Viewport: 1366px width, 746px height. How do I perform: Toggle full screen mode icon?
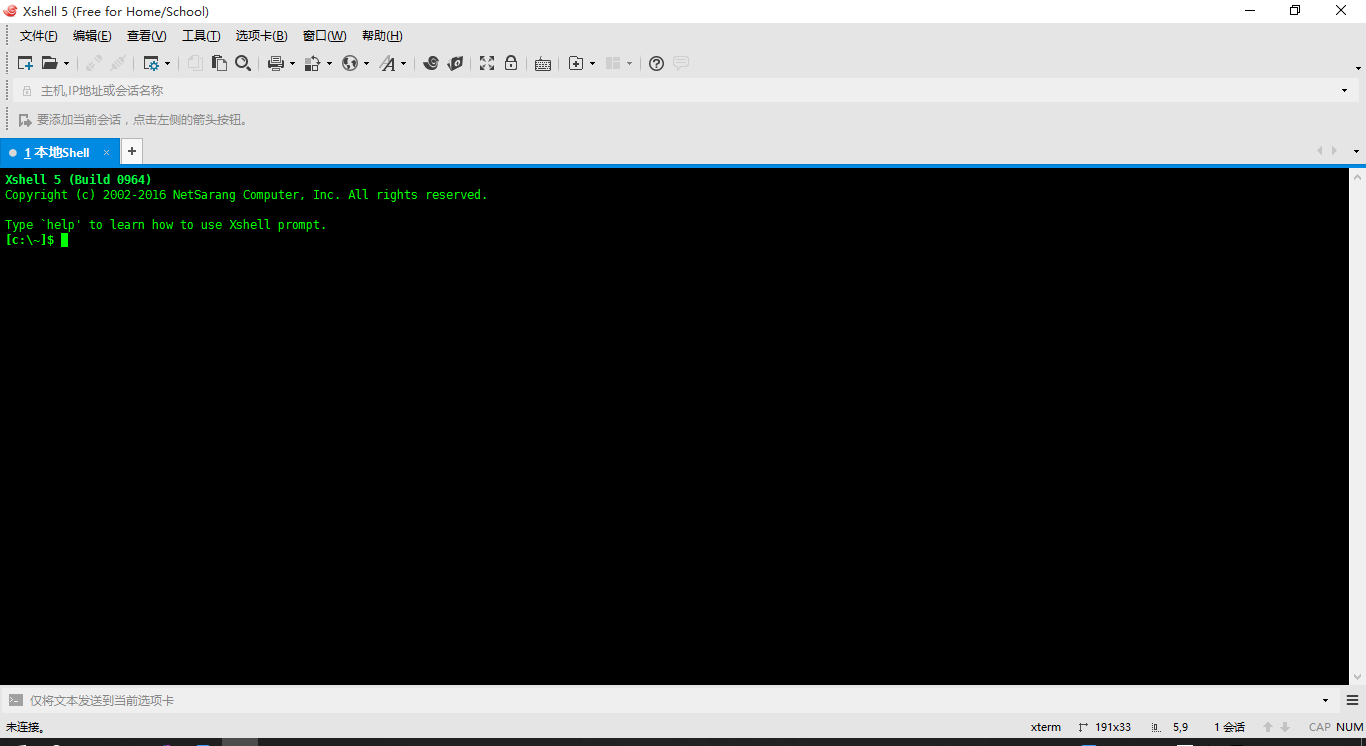487,63
